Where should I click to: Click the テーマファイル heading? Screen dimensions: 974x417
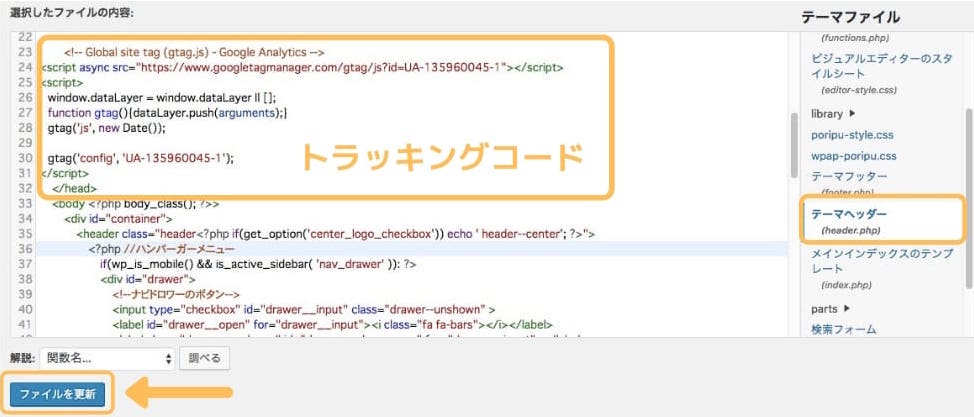click(x=850, y=17)
